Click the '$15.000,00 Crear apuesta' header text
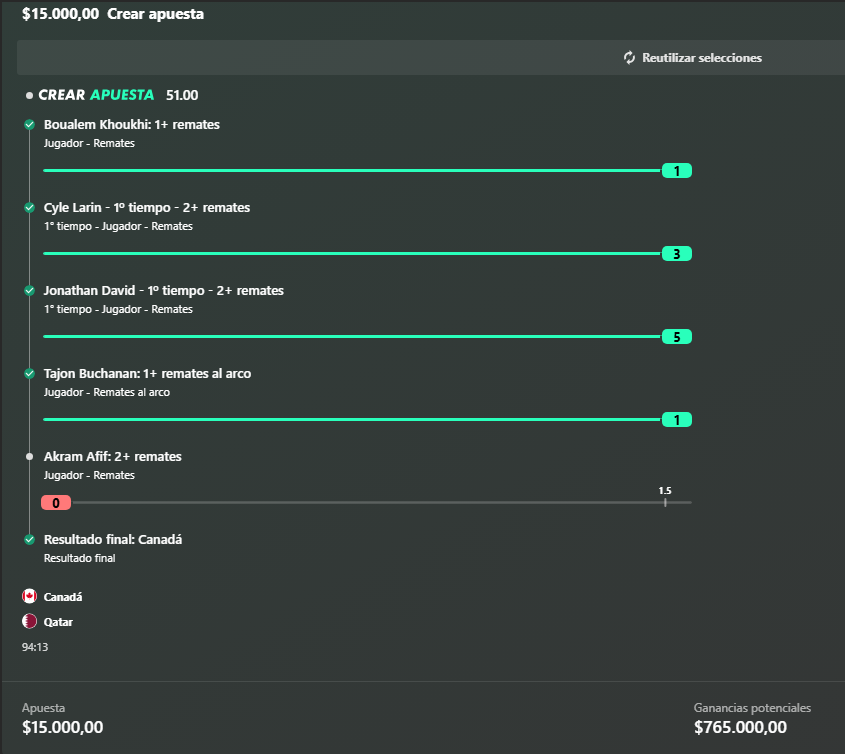Viewport: 845px width, 754px height. [113, 14]
